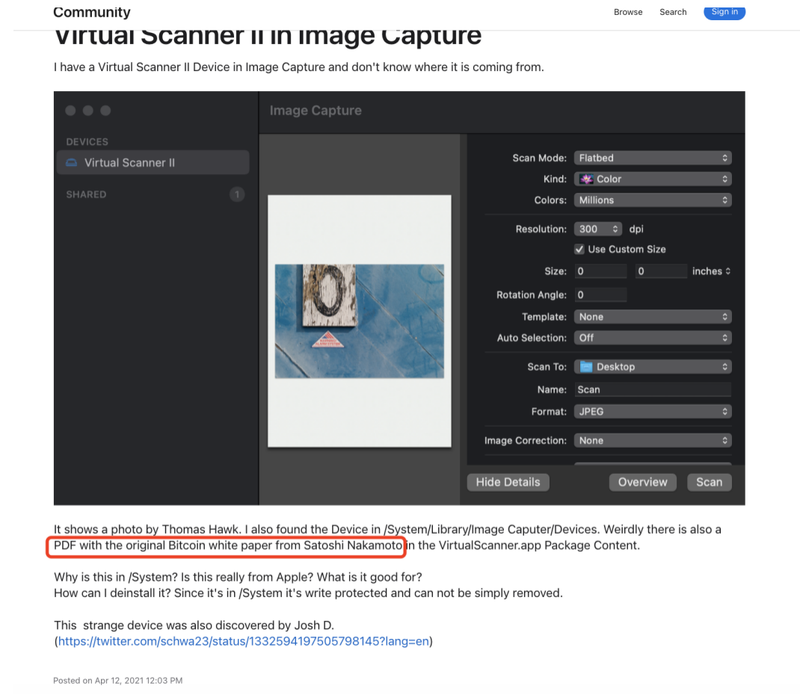Click the dpi label next to Resolution

tap(636, 229)
